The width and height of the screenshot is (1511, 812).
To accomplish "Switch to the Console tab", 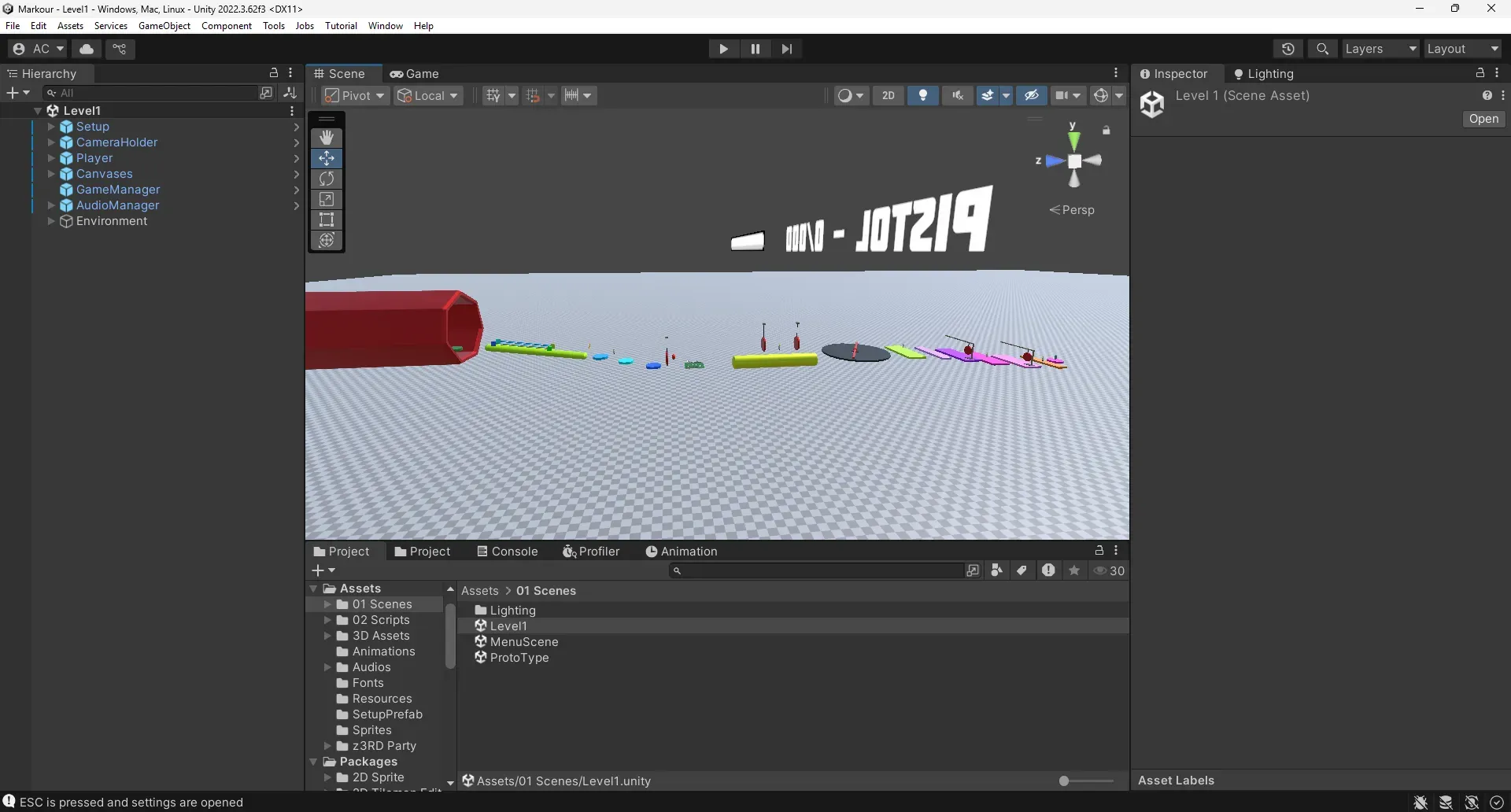I will pos(508,551).
